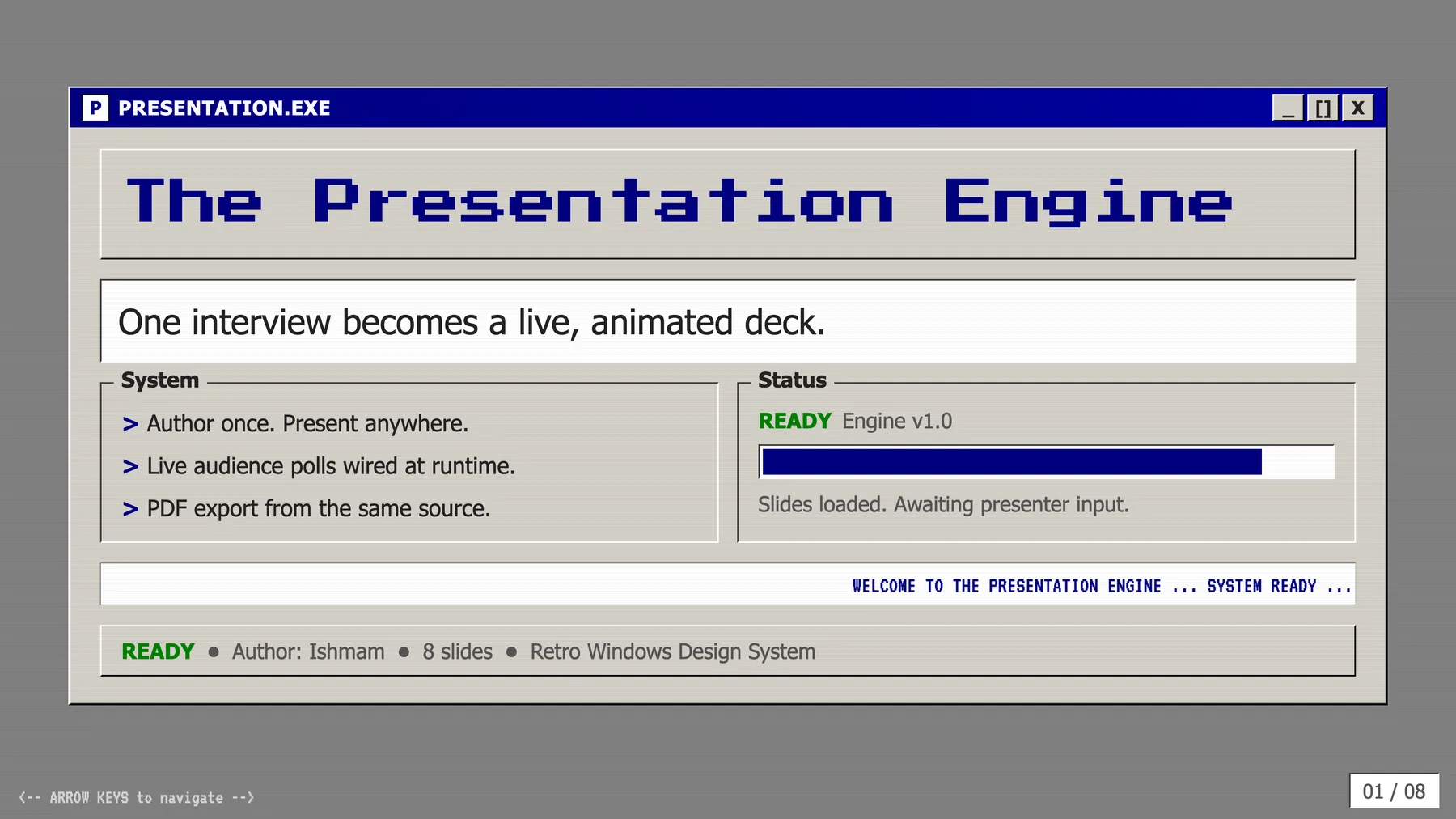Click 'Slides loaded. Awaiting presenter input.' text
Image resolution: width=1456 pixels, height=819 pixels.
943,505
